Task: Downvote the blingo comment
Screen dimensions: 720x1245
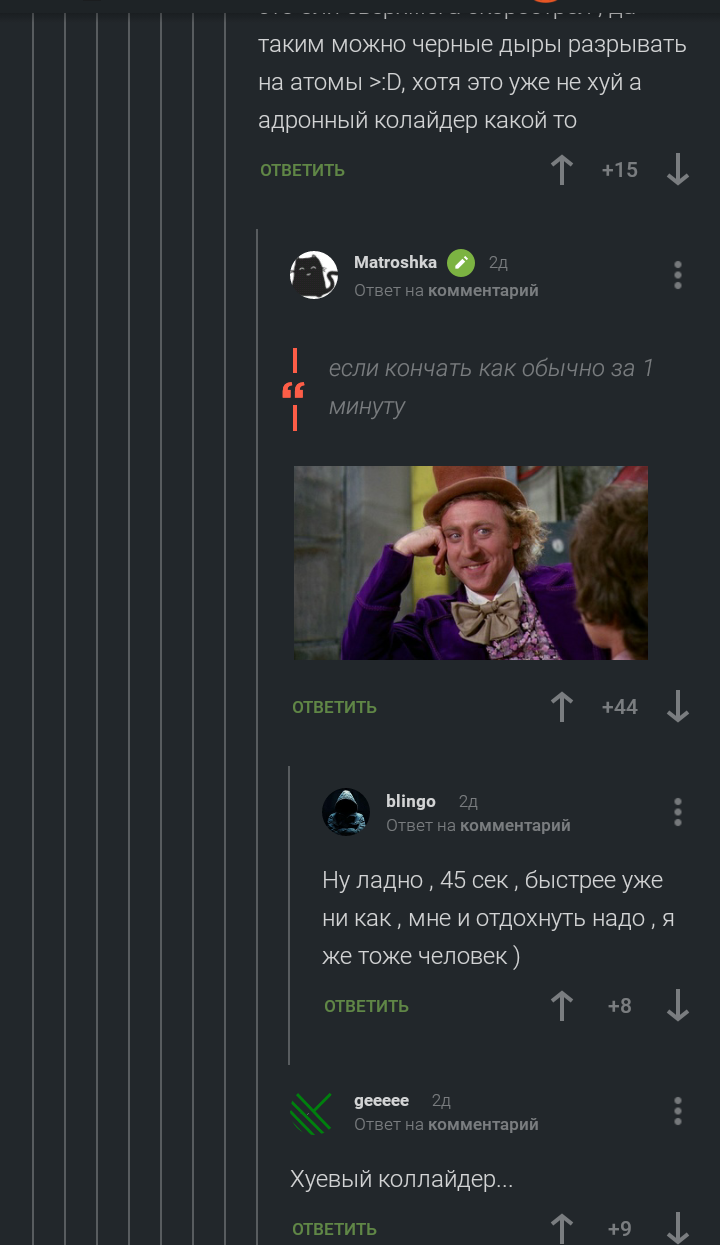Action: coord(678,1006)
